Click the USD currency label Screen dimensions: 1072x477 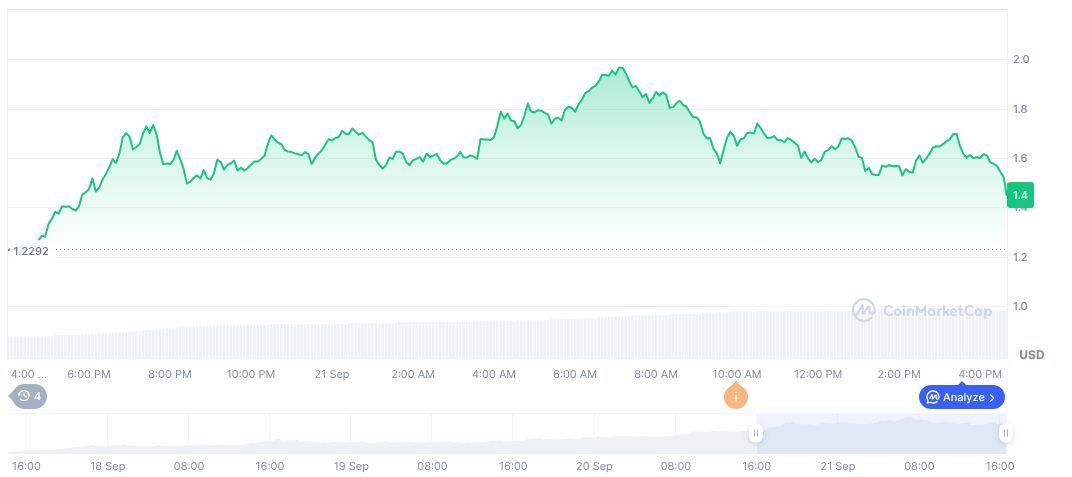1031,355
